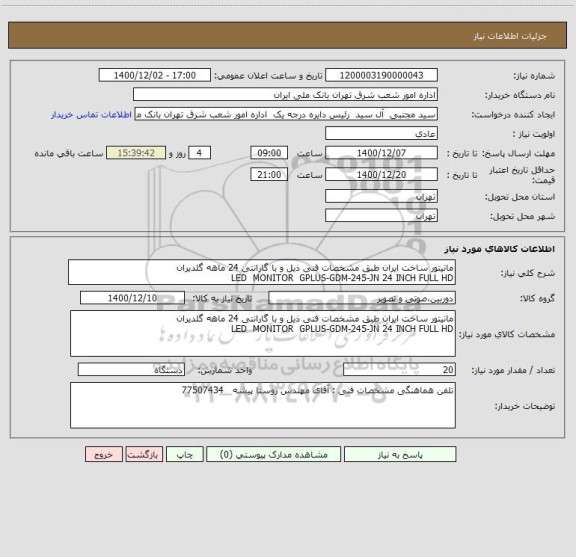Open اطلاعات تماس خریدار link
Viewport: 576px width, 557px height.
click(x=91, y=115)
